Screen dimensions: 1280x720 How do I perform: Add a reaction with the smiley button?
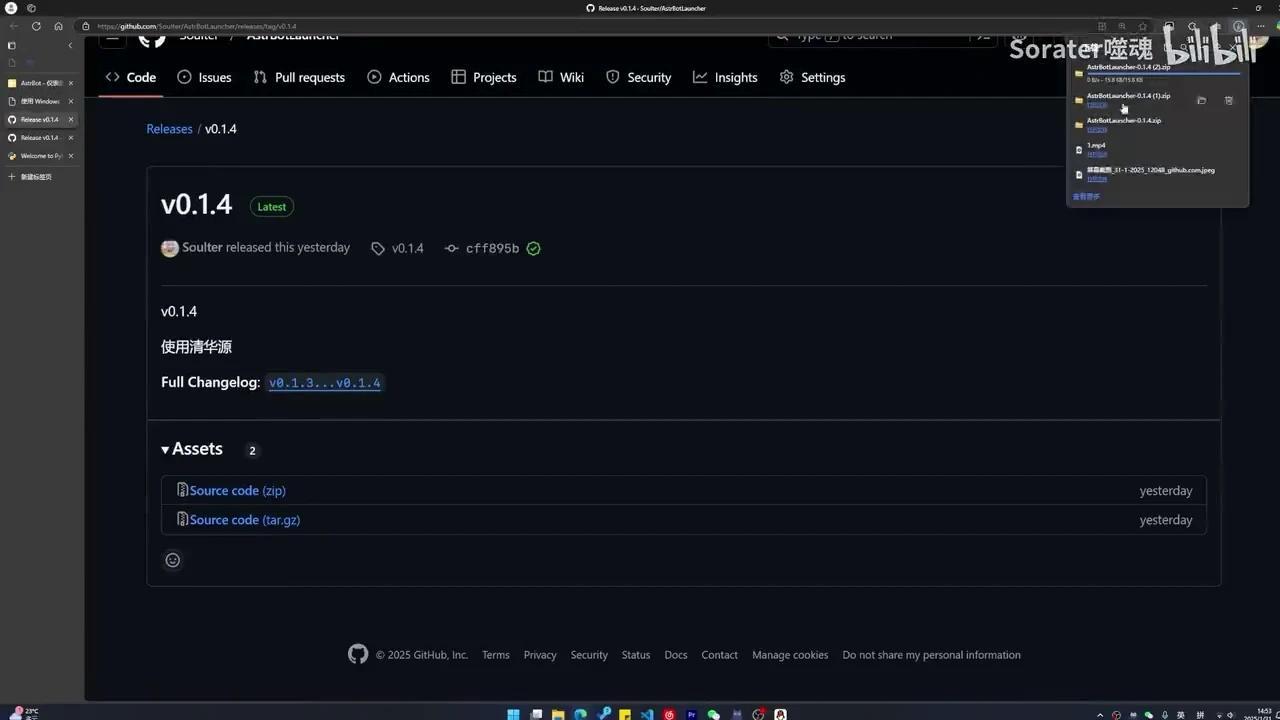pos(173,560)
